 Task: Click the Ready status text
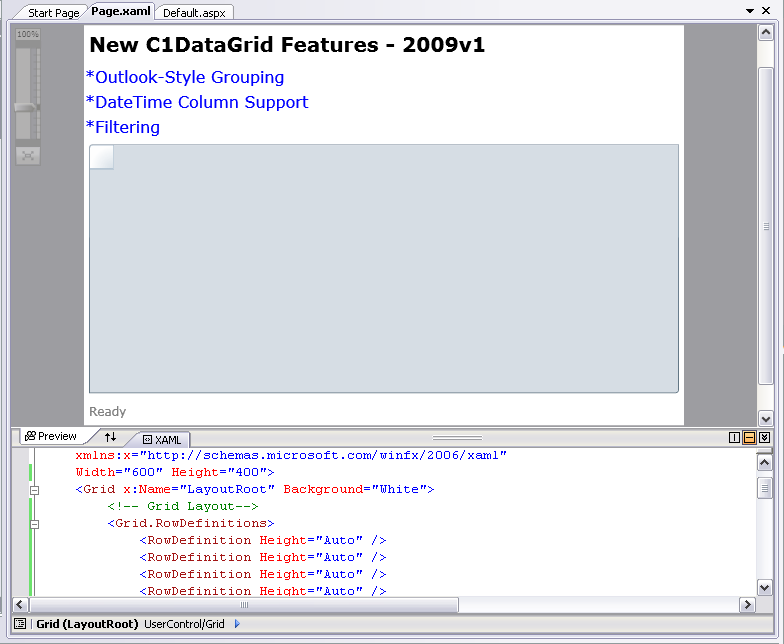(108, 412)
